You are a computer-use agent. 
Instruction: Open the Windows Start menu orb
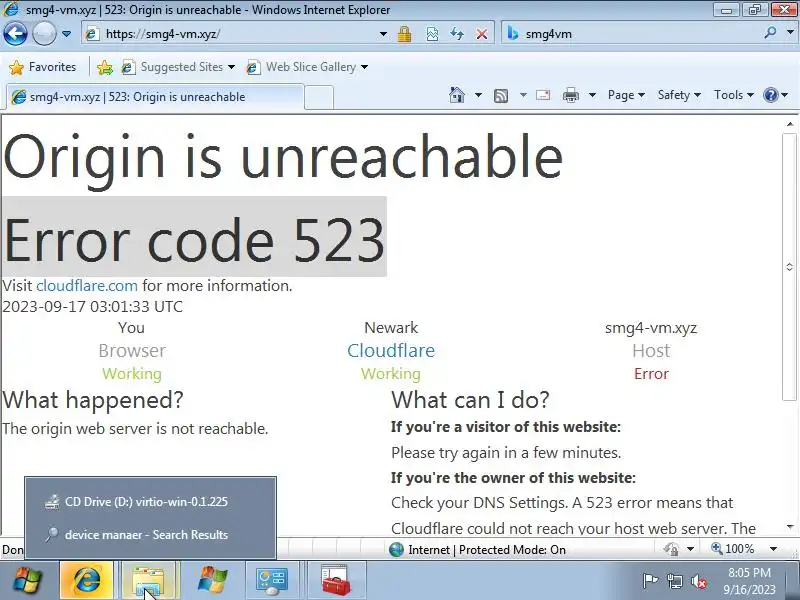click(28, 580)
